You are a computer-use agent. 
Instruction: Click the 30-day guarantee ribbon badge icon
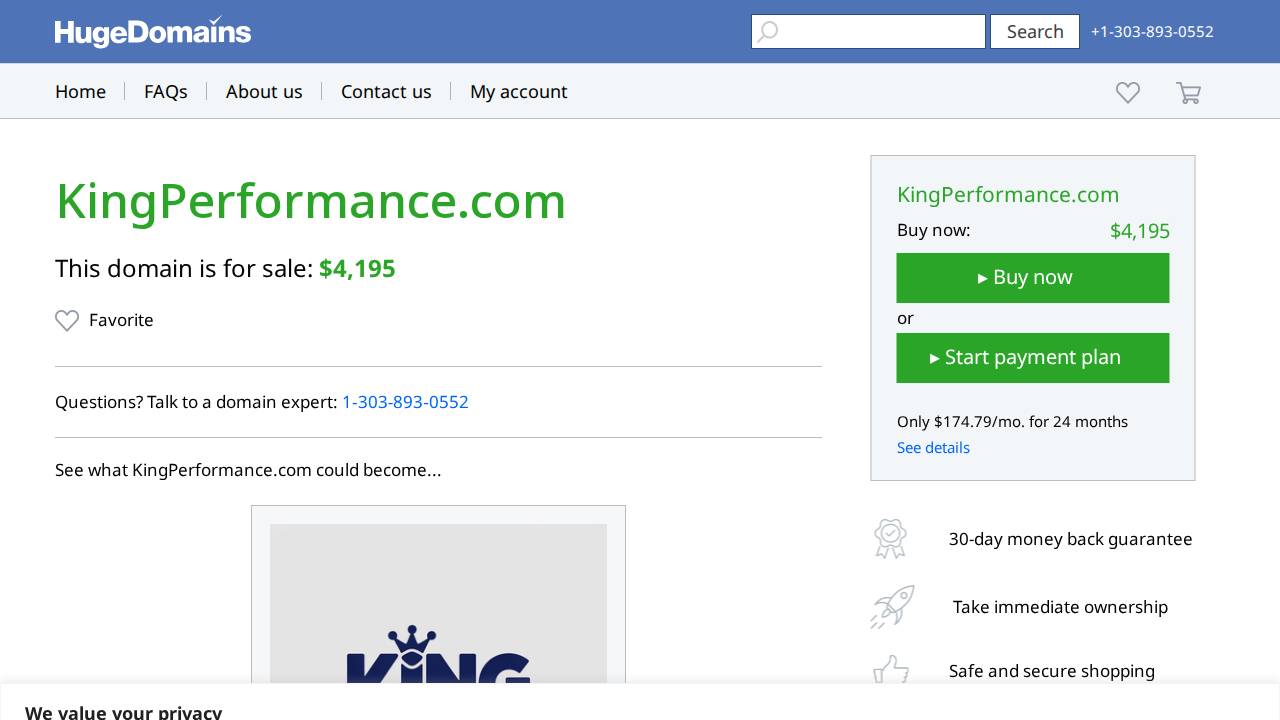click(x=890, y=539)
